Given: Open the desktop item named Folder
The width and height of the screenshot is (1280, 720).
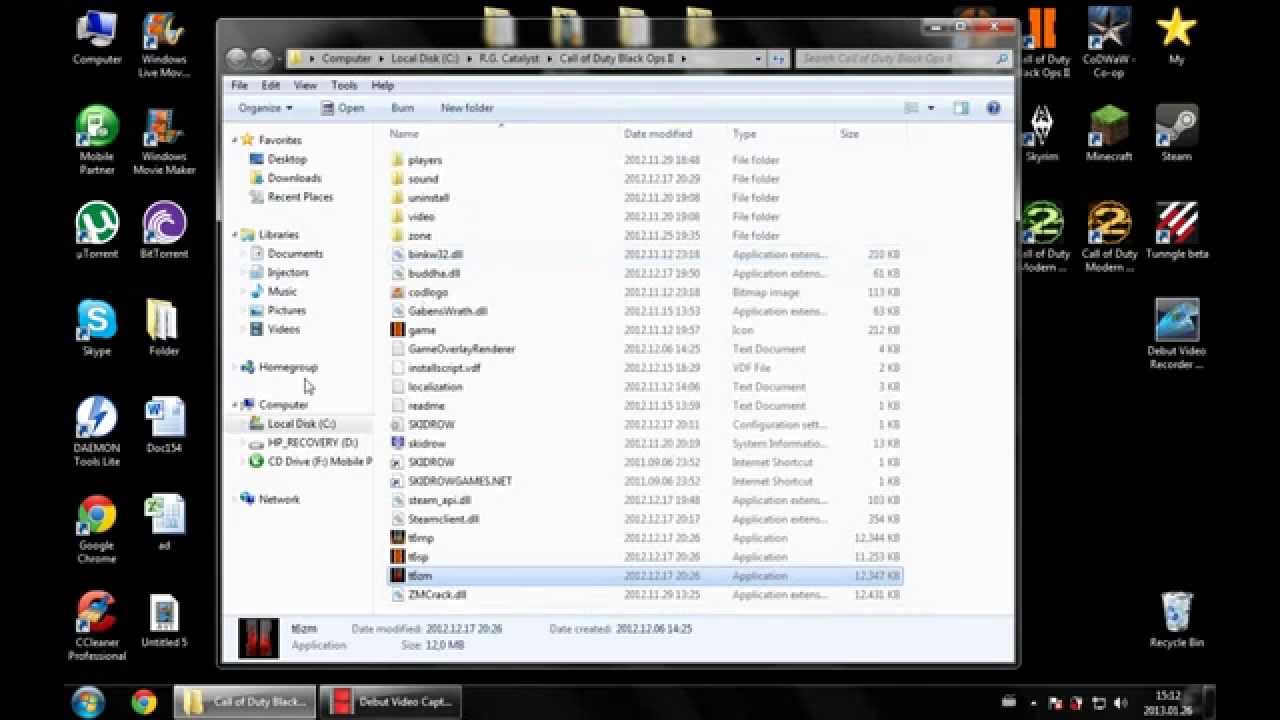Looking at the screenshot, I should click(x=164, y=327).
